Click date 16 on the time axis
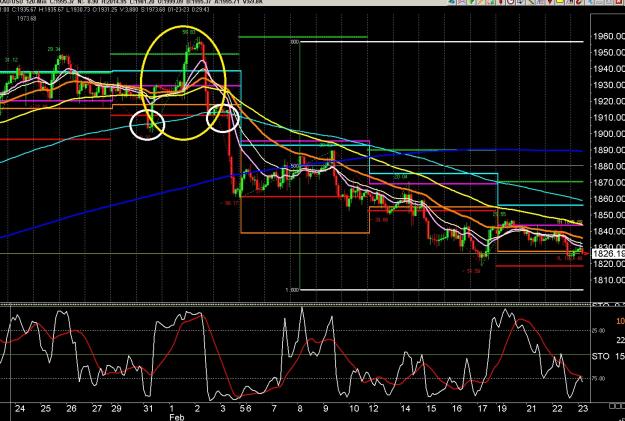Screen dimensions: 625x421 [x=457, y=408]
